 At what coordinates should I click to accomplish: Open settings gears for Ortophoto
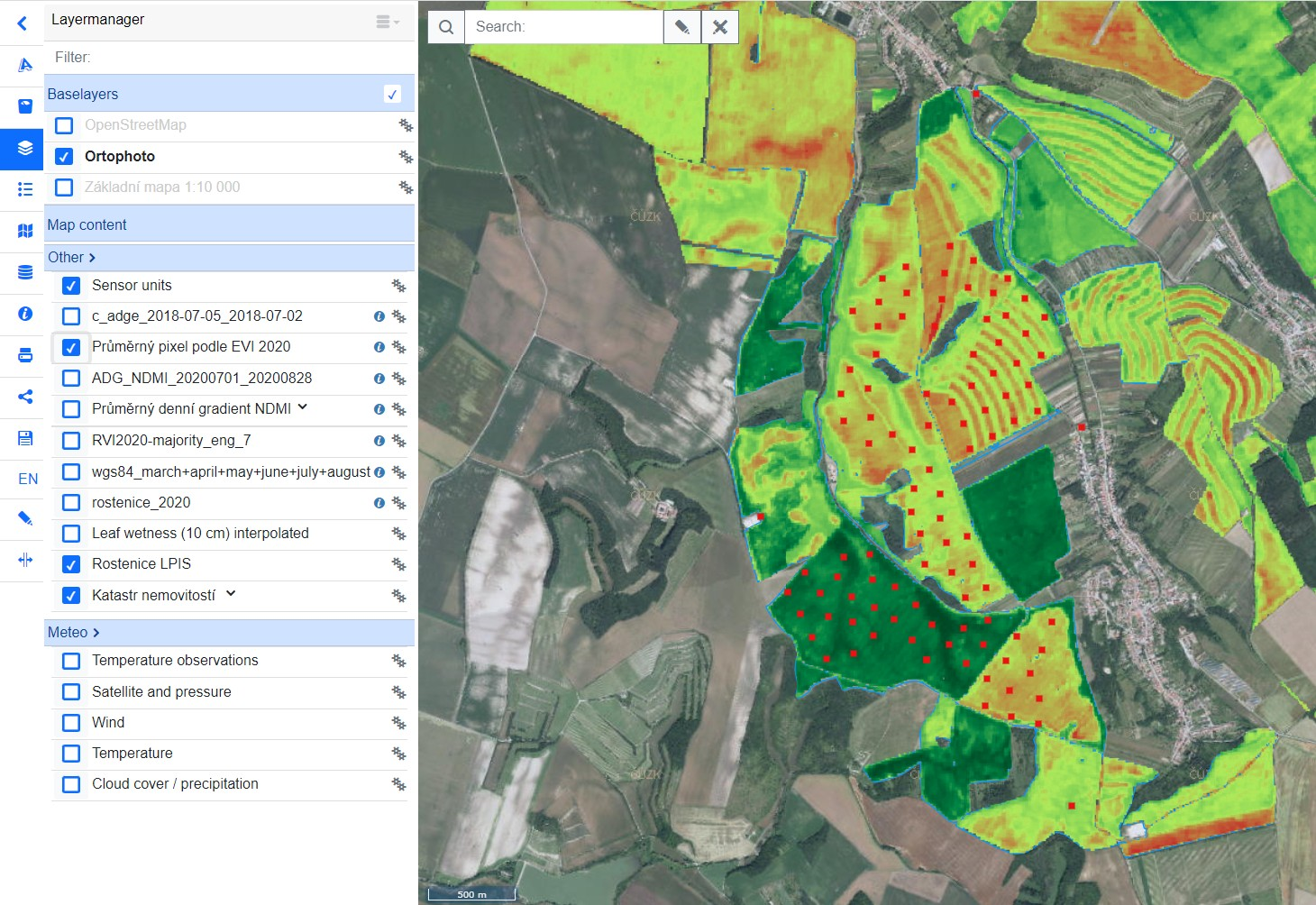(x=406, y=157)
